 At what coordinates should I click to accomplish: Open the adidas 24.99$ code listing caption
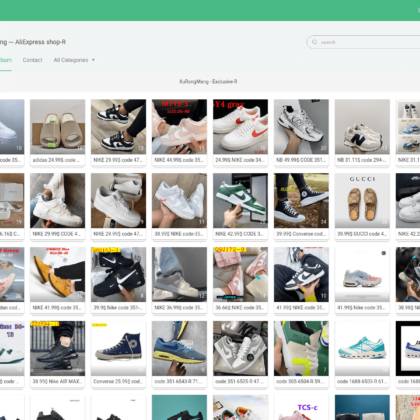coord(56,160)
